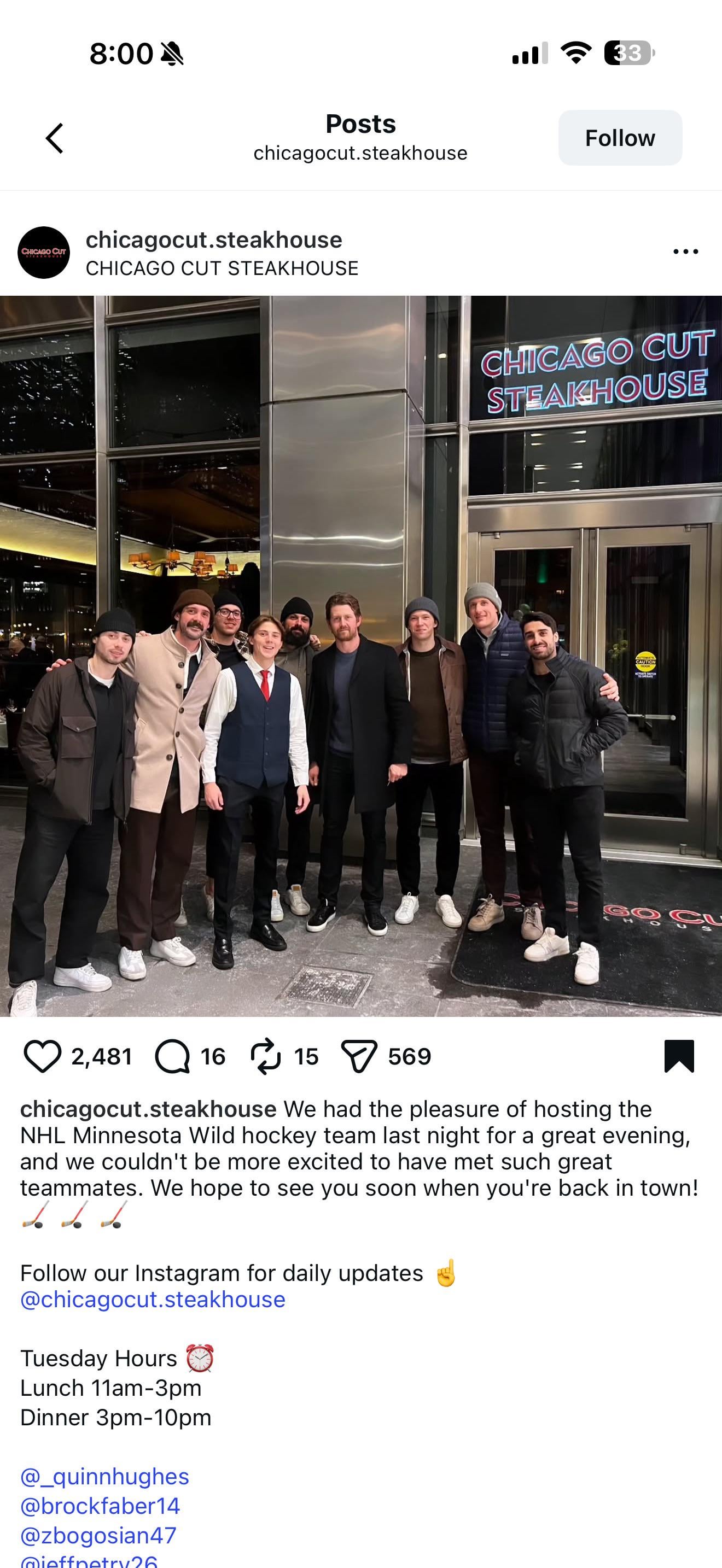Viewport: 722px width, 1568px height.
Task: Open @brockfaber14 profile mention
Action: (100, 1505)
